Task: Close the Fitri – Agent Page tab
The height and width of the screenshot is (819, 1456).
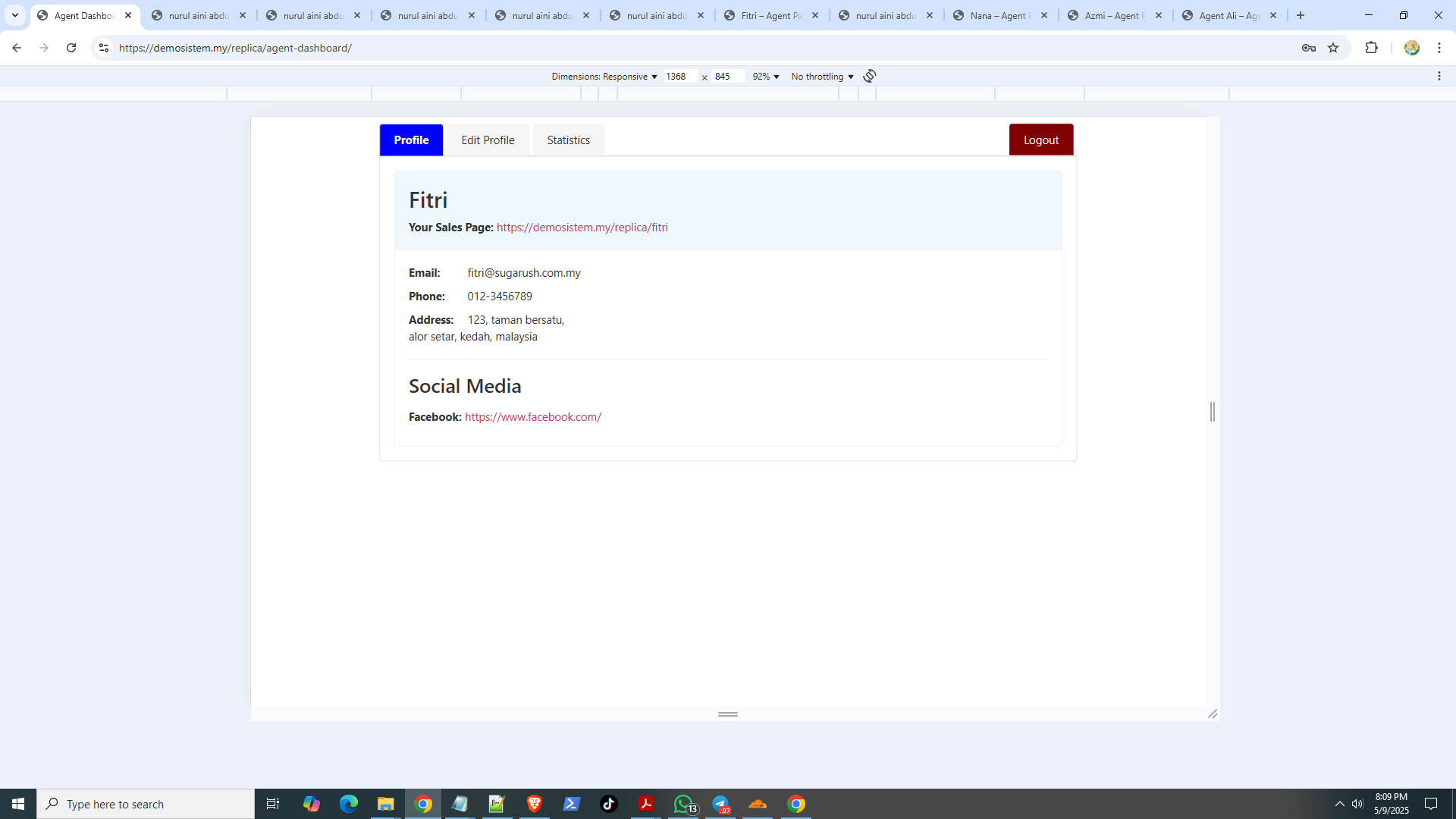Action: tap(815, 15)
